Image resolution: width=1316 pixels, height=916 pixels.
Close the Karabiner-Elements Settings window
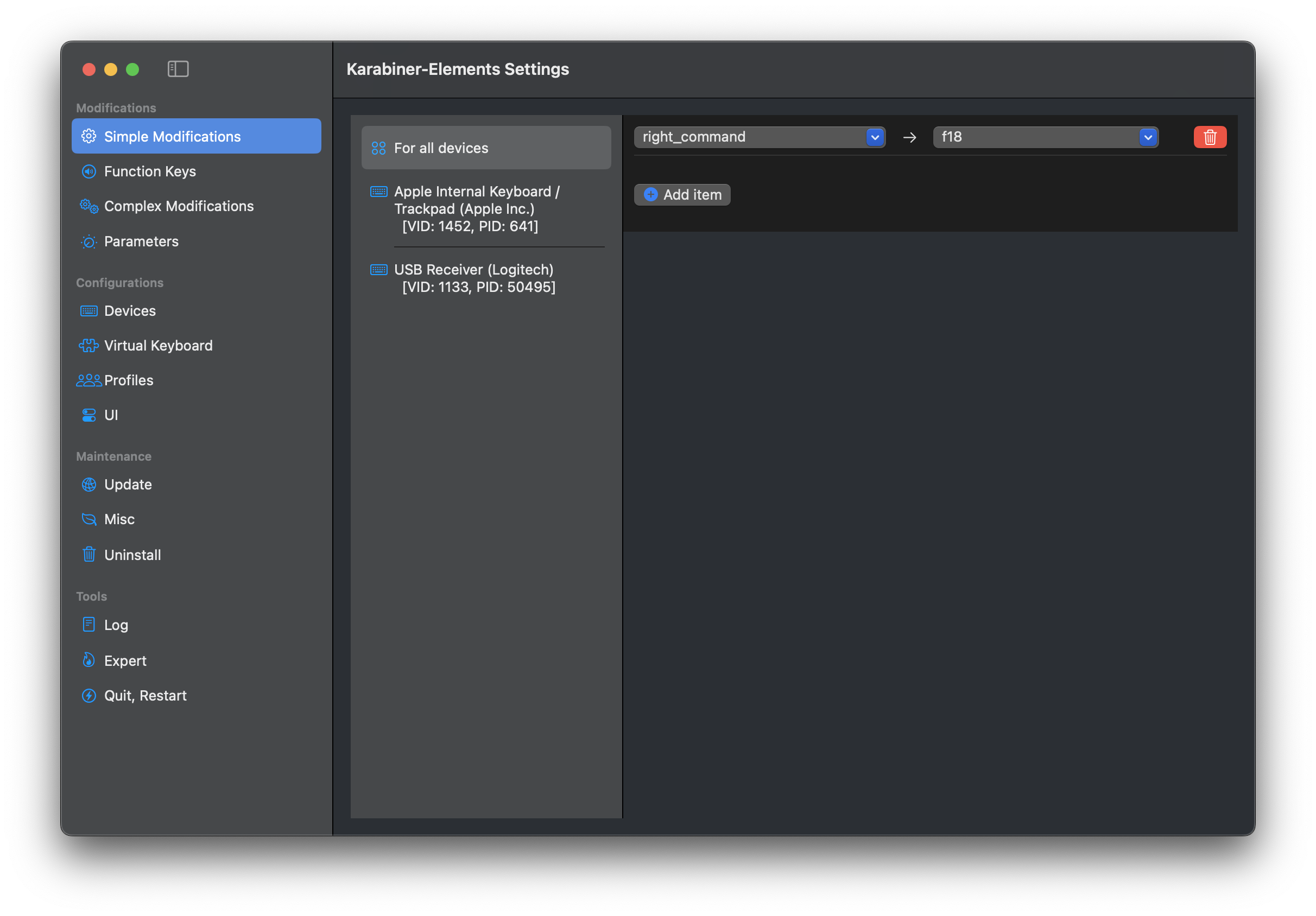pyautogui.click(x=89, y=69)
